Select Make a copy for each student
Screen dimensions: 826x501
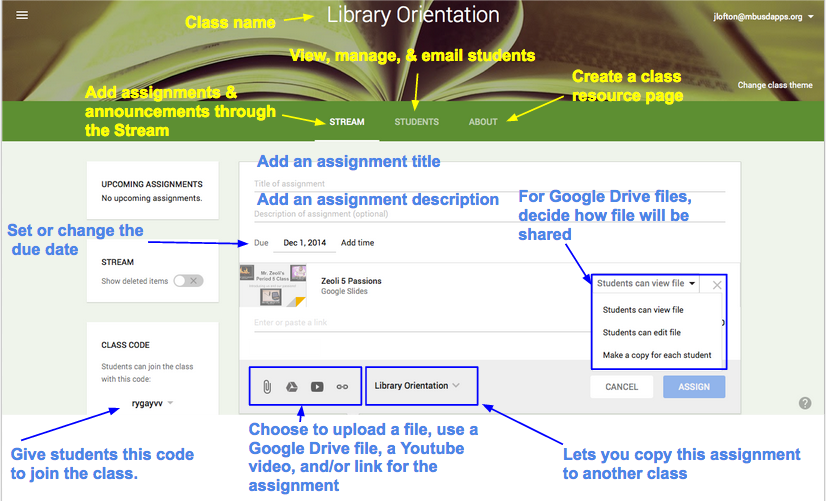click(657, 355)
